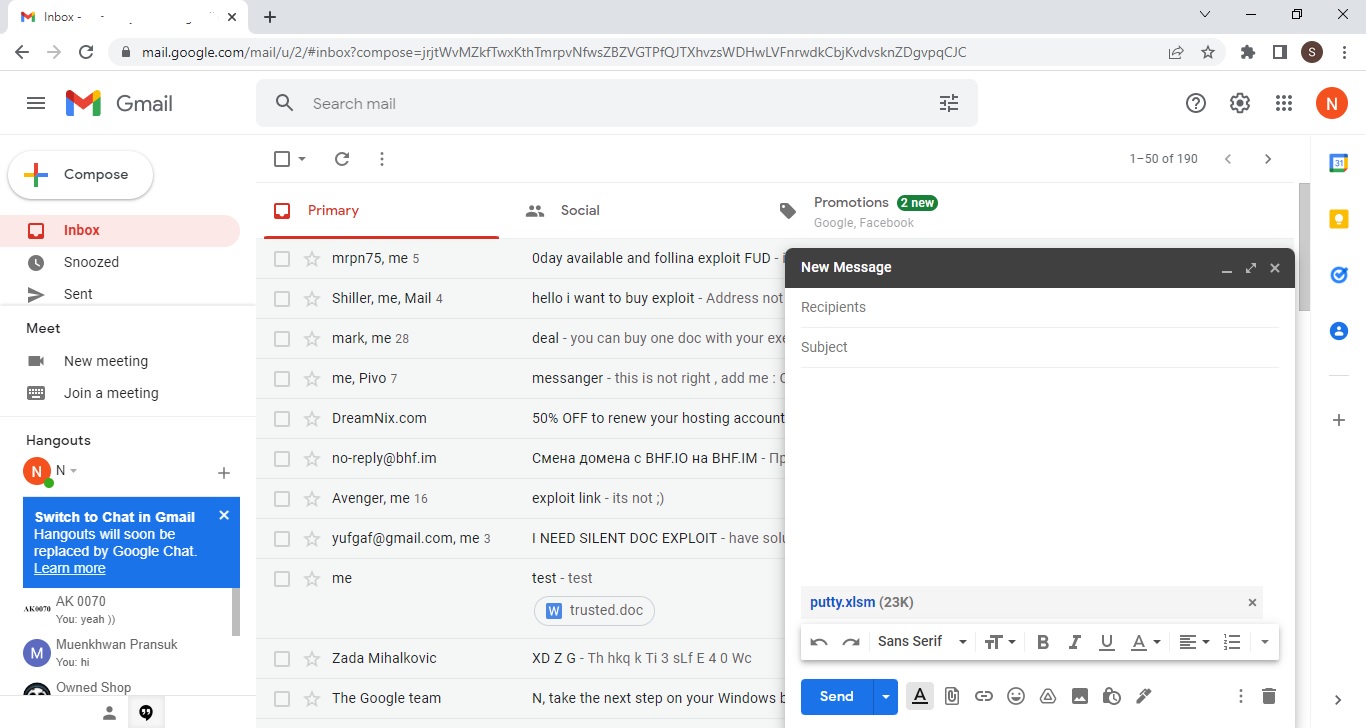The width and height of the screenshot is (1366, 728).
Task: Open the compose More options three-dot menu
Action: pos(1241,696)
